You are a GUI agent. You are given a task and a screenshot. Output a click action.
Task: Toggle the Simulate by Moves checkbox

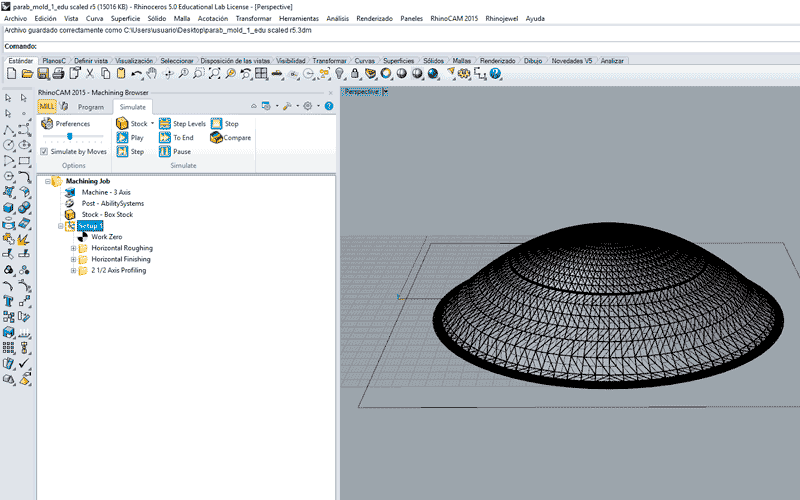(x=44, y=152)
